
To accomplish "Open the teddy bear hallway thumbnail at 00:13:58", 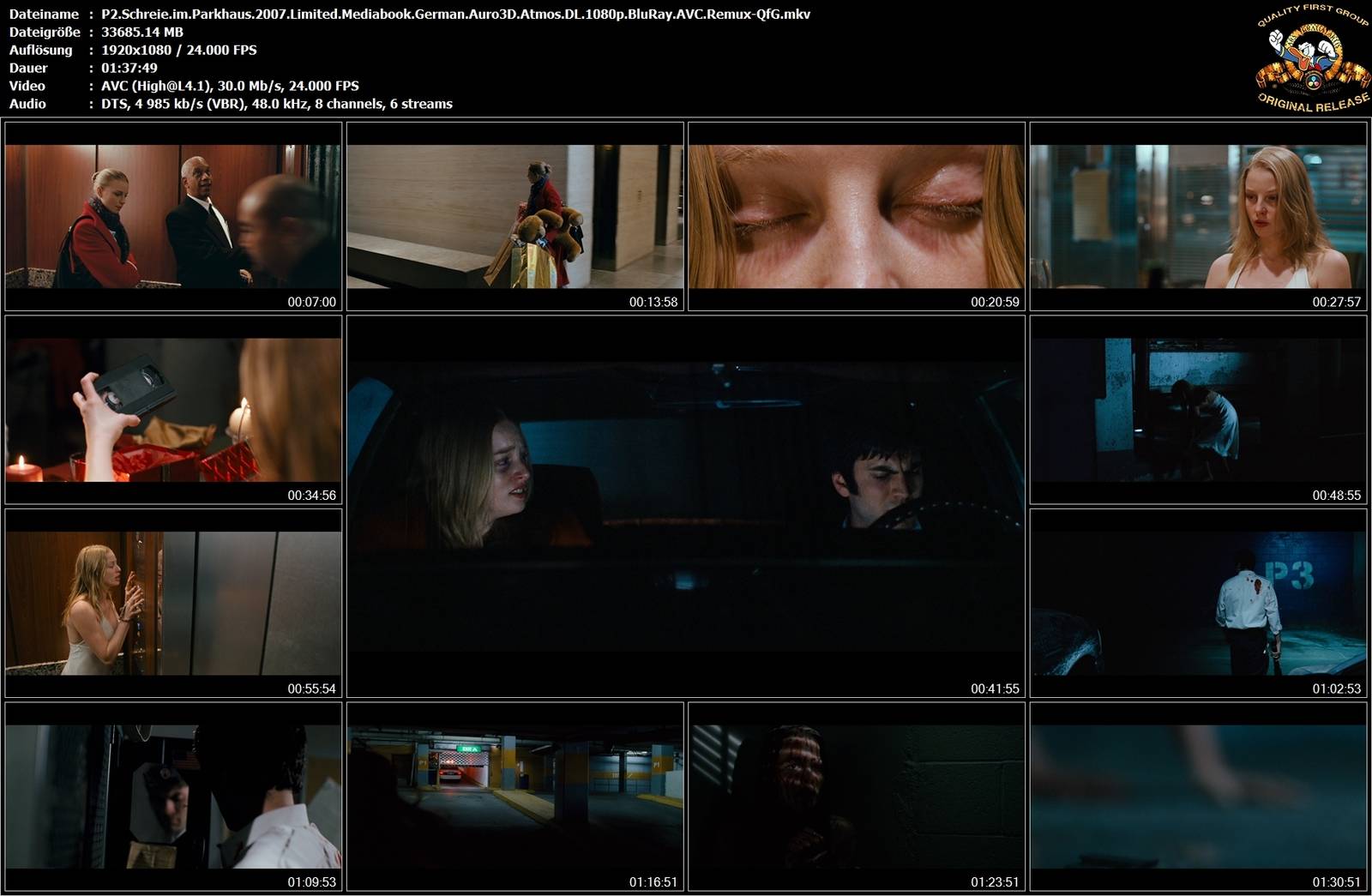I will [x=515, y=216].
